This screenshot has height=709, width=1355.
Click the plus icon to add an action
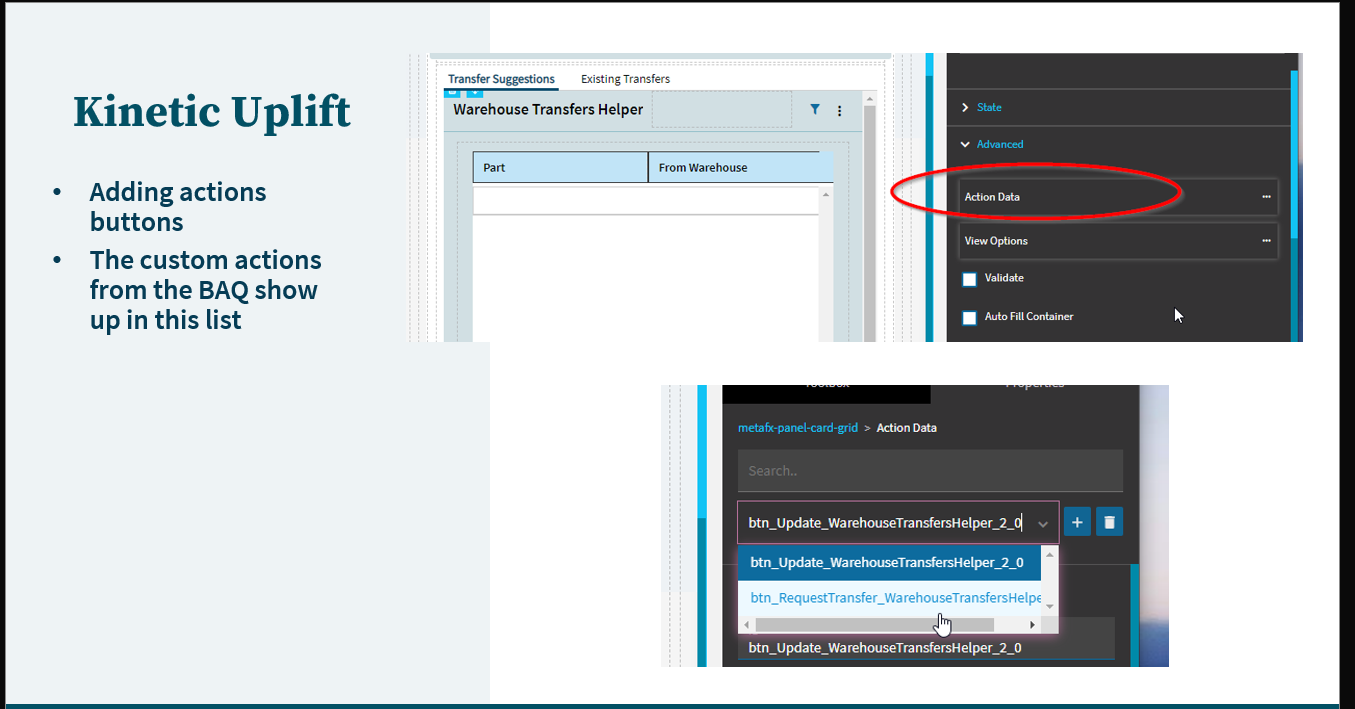click(1077, 522)
